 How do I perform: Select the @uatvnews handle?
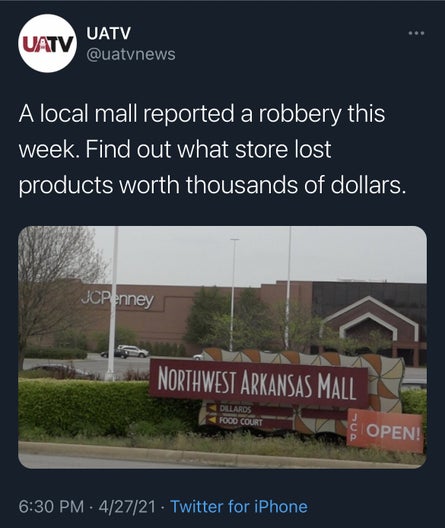[131, 54]
